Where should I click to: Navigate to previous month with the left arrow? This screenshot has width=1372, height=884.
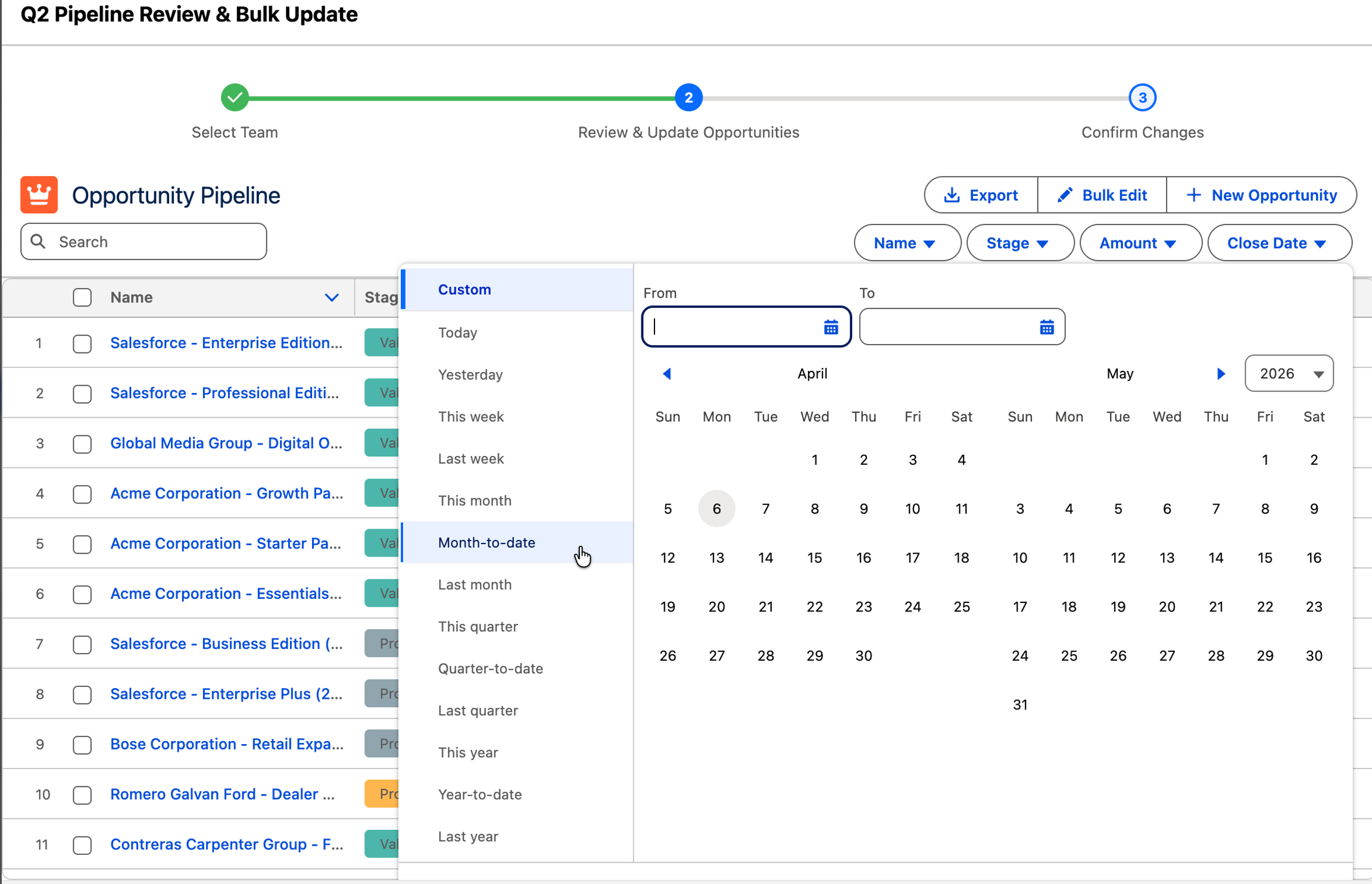point(667,373)
